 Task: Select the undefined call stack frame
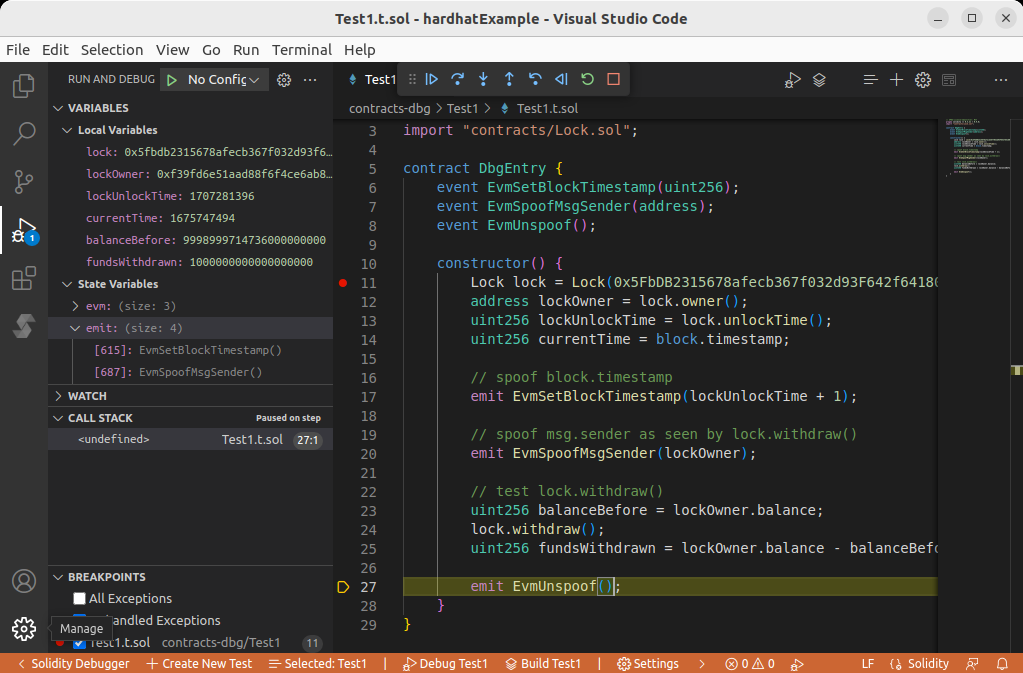coord(114,439)
